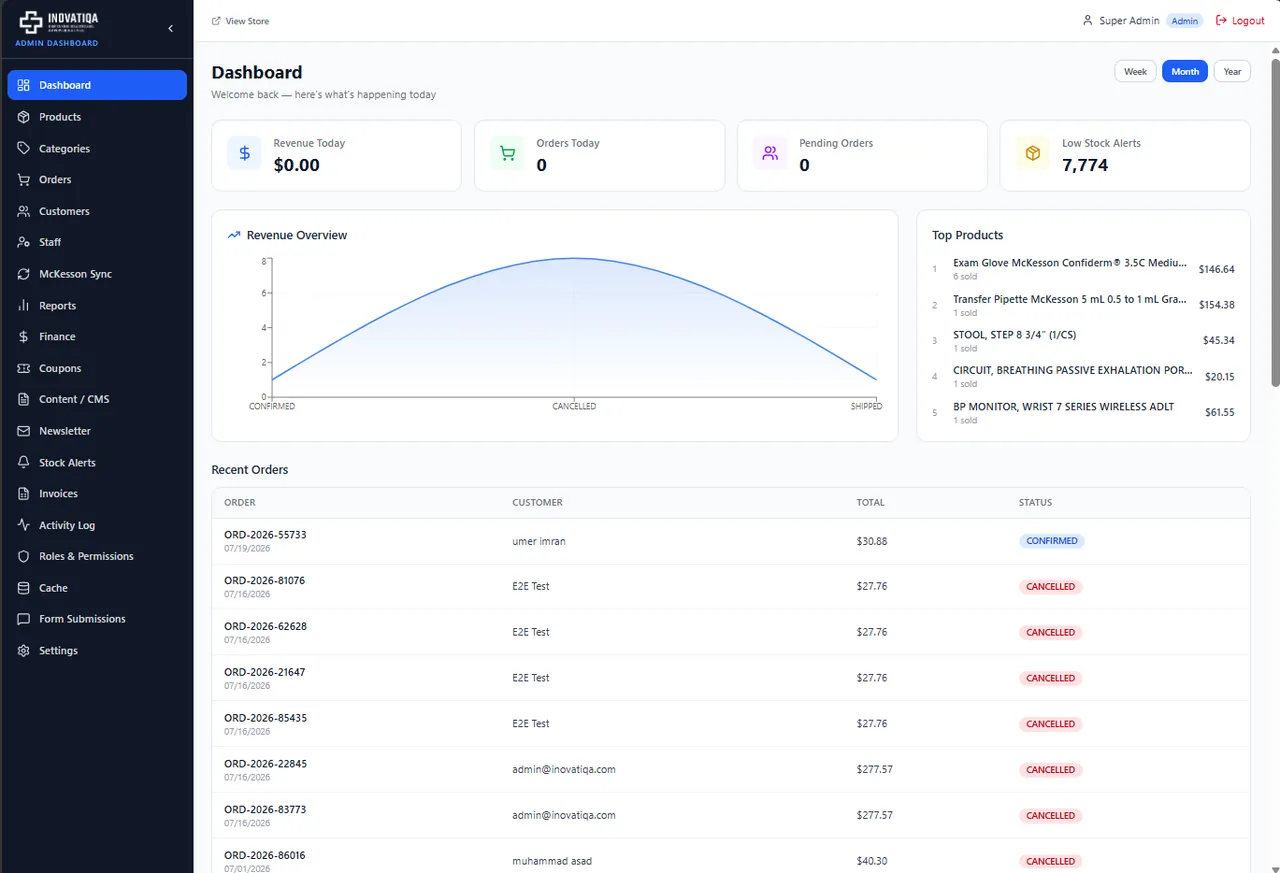Click the Categories tag icon
The height and width of the screenshot is (873, 1280).
click(24, 148)
